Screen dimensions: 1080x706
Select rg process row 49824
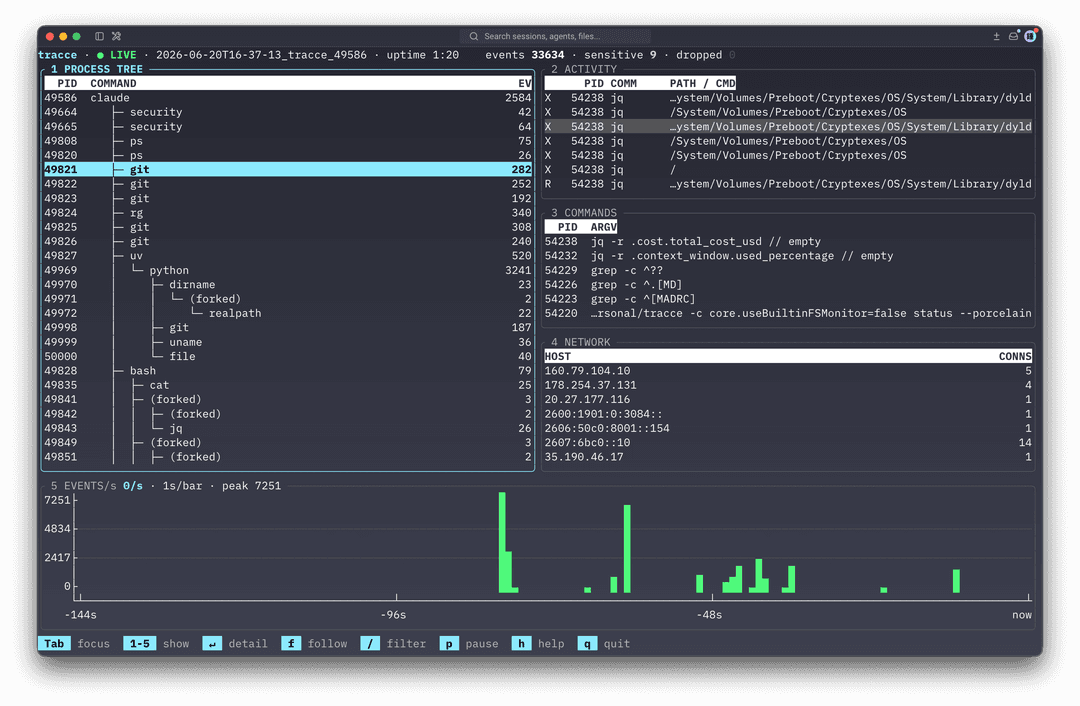[288, 213]
